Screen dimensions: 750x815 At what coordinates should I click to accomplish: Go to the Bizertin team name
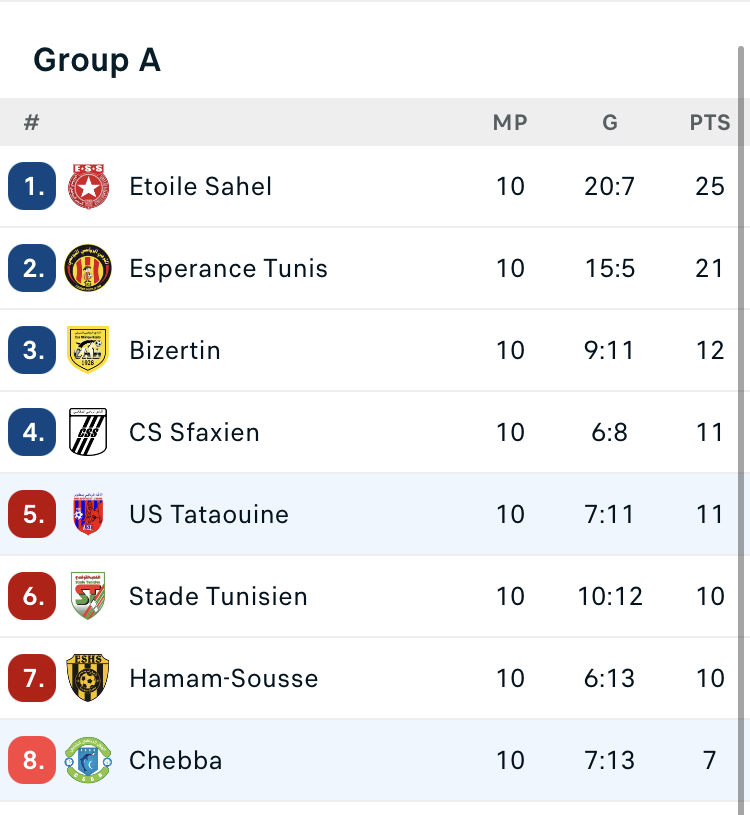[x=175, y=350]
